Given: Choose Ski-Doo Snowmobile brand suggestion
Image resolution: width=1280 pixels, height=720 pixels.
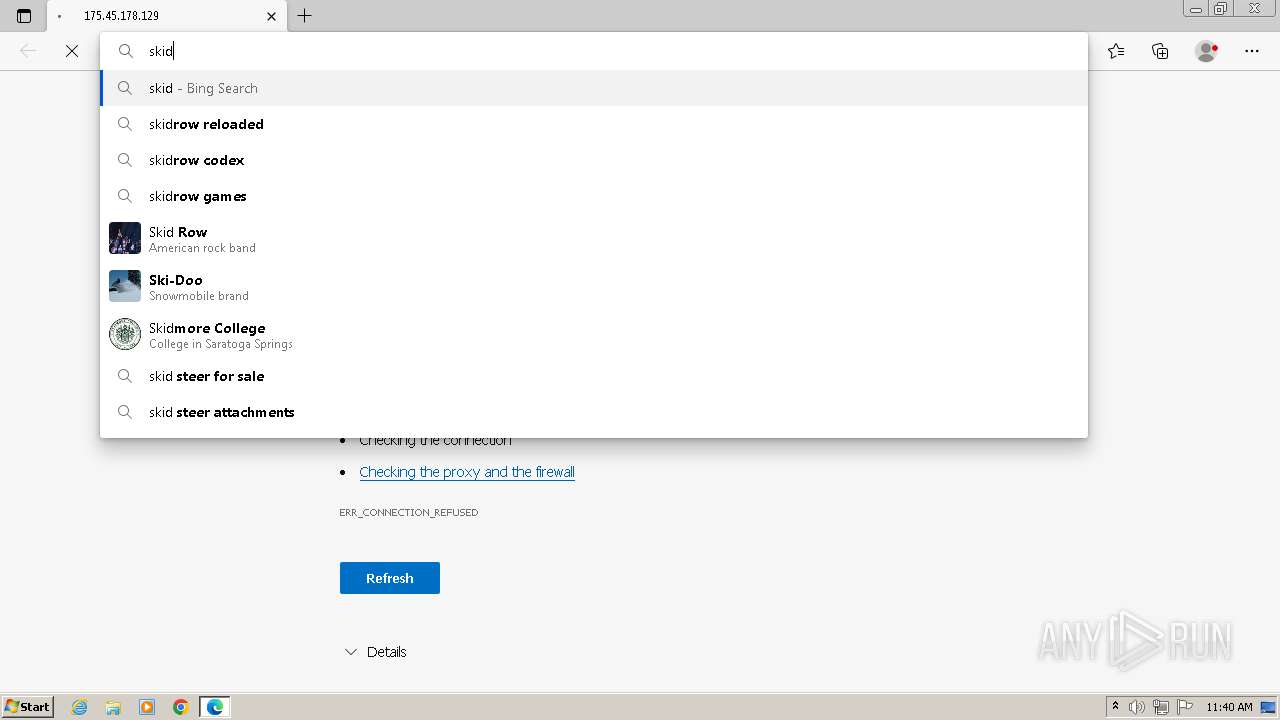Looking at the screenshot, I should point(594,286).
